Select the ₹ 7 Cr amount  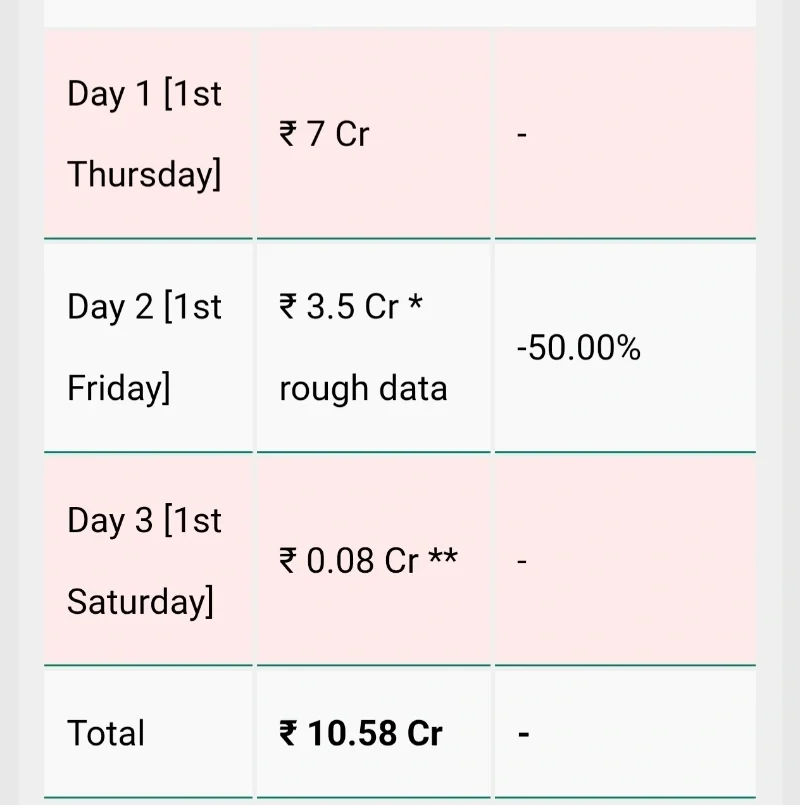pyautogui.click(x=324, y=134)
